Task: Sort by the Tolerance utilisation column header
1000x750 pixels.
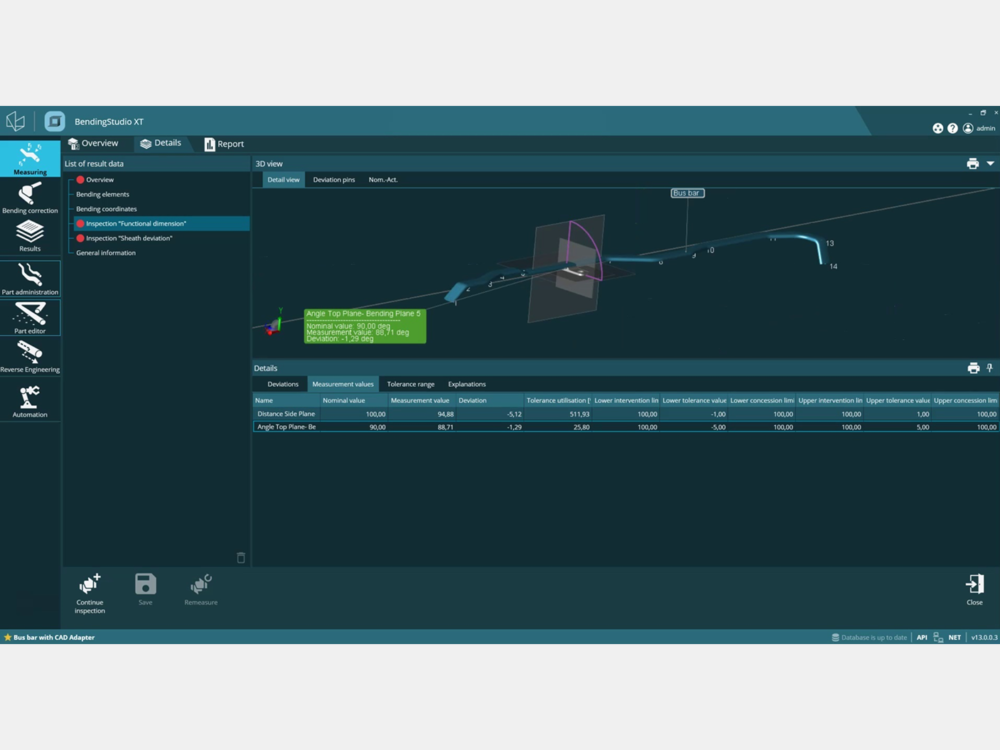Action: coord(557,400)
